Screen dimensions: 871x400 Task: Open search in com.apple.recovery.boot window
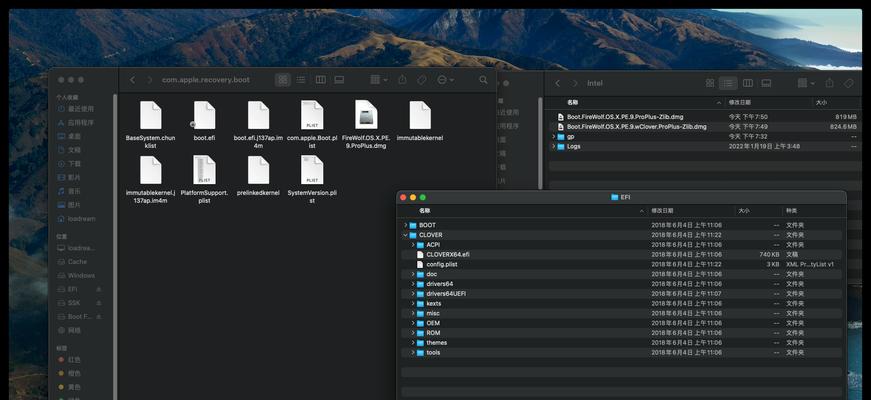(x=483, y=80)
